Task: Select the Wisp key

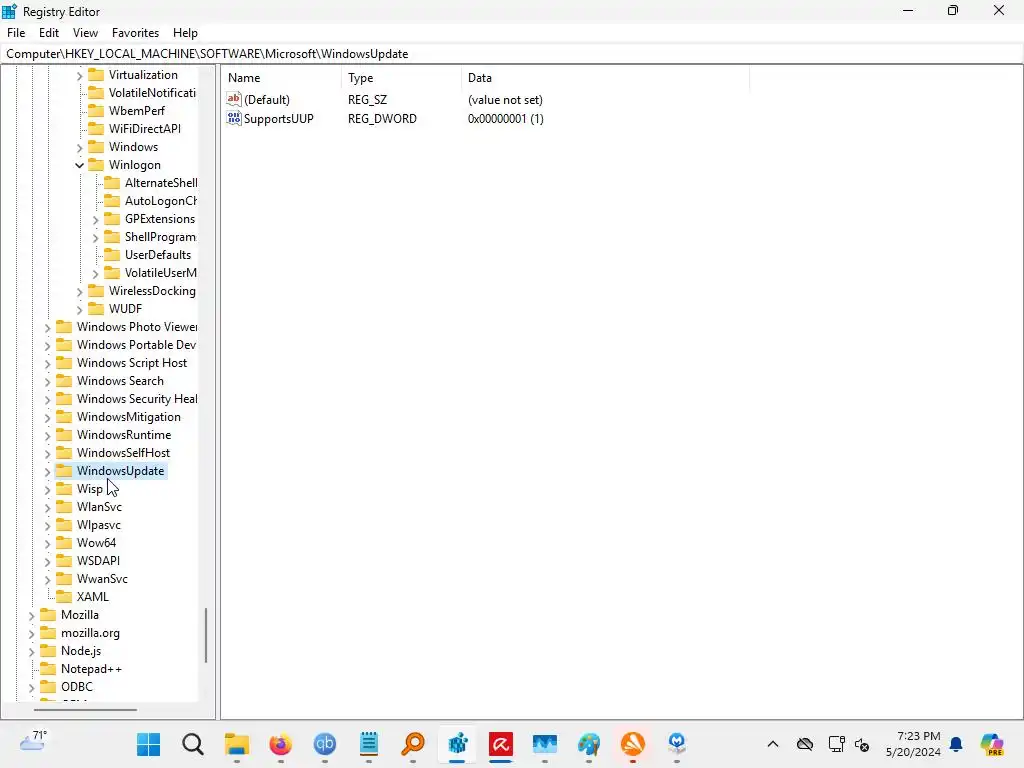Action: point(89,489)
